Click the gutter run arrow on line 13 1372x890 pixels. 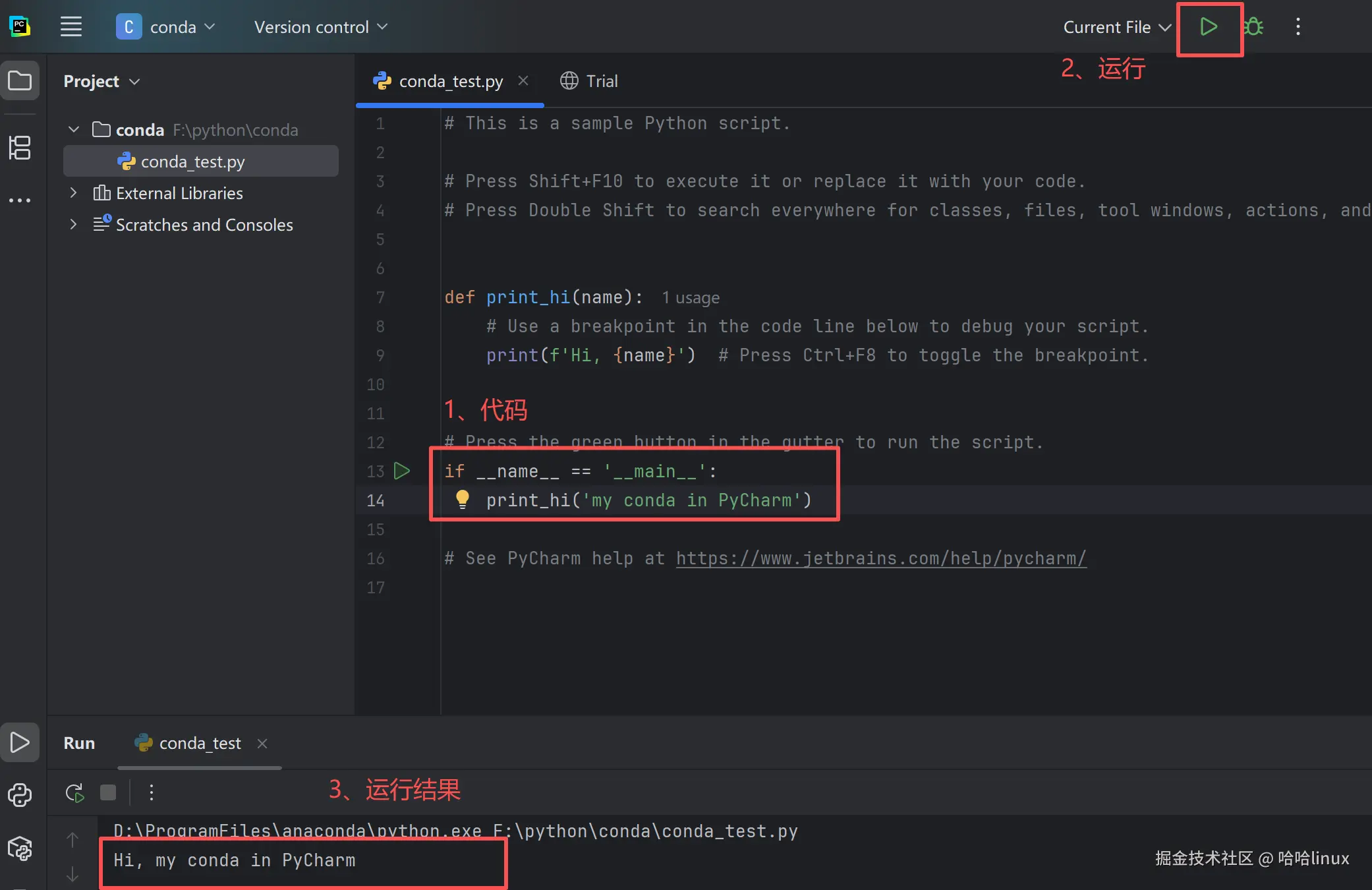pos(402,471)
